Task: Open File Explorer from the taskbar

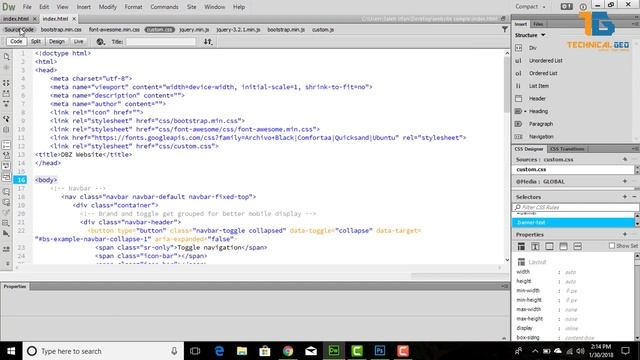Action: pos(242,351)
